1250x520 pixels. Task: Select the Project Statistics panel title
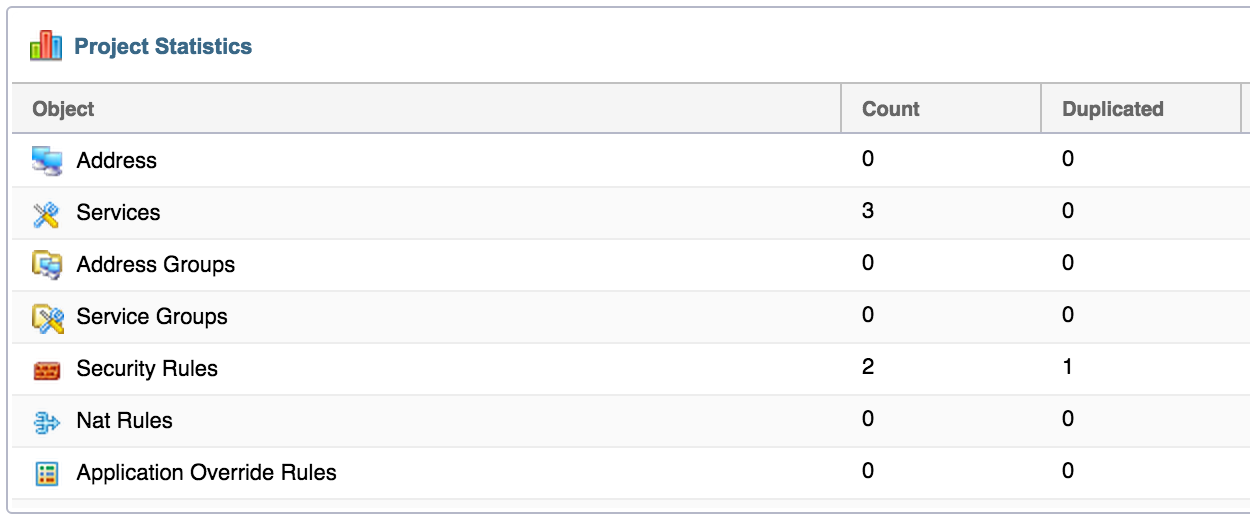pyautogui.click(x=163, y=46)
